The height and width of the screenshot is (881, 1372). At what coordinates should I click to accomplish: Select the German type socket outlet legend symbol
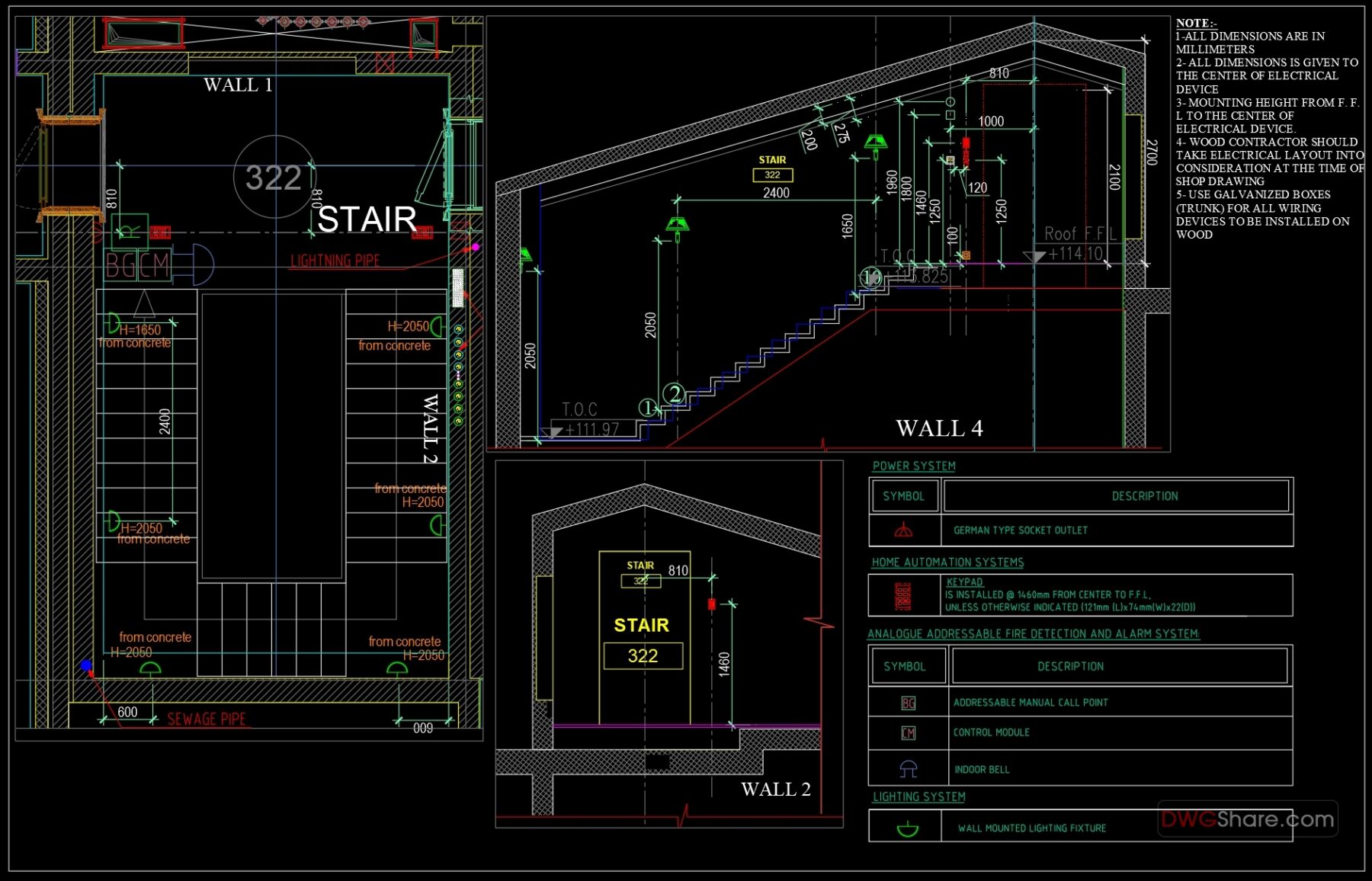pos(906,530)
